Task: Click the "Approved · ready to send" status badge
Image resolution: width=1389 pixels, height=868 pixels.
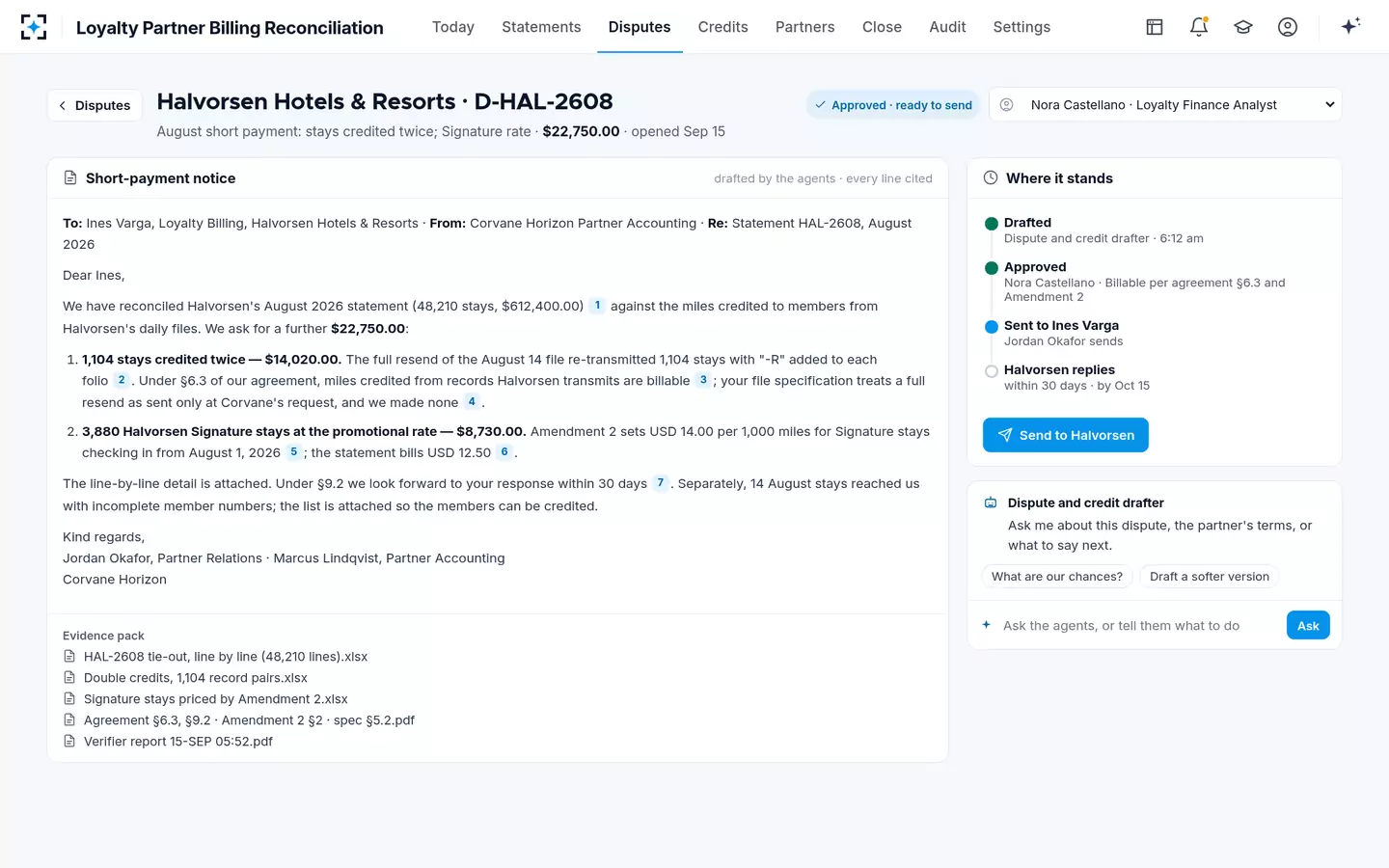Action: point(893,105)
